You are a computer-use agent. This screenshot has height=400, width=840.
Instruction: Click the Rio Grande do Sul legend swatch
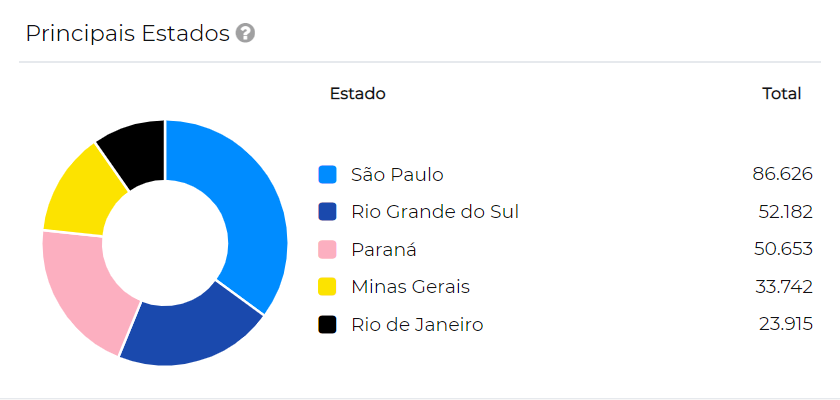point(327,212)
